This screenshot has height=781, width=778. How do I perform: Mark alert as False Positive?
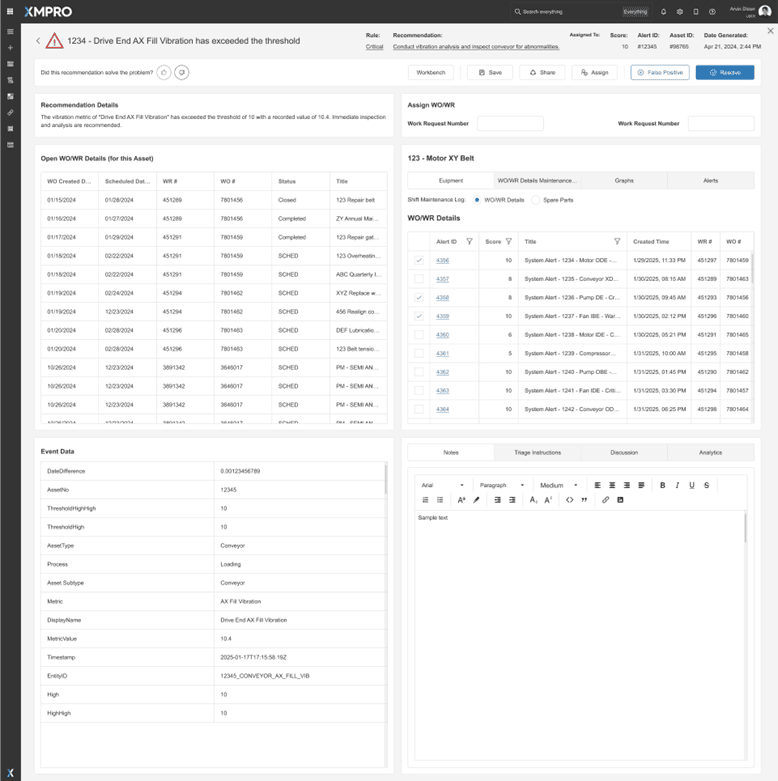(x=660, y=72)
